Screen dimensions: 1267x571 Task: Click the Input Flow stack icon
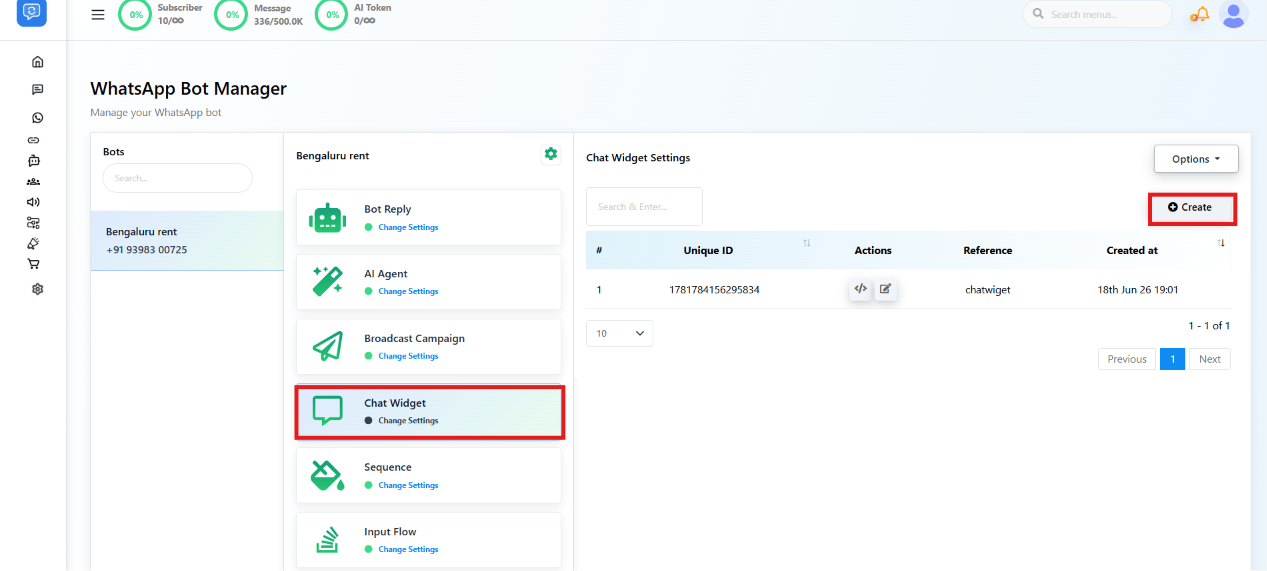click(x=327, y=540)
